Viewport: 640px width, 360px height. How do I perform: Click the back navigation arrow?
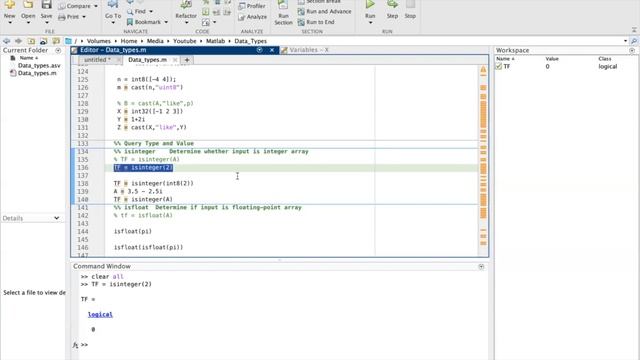7,41
